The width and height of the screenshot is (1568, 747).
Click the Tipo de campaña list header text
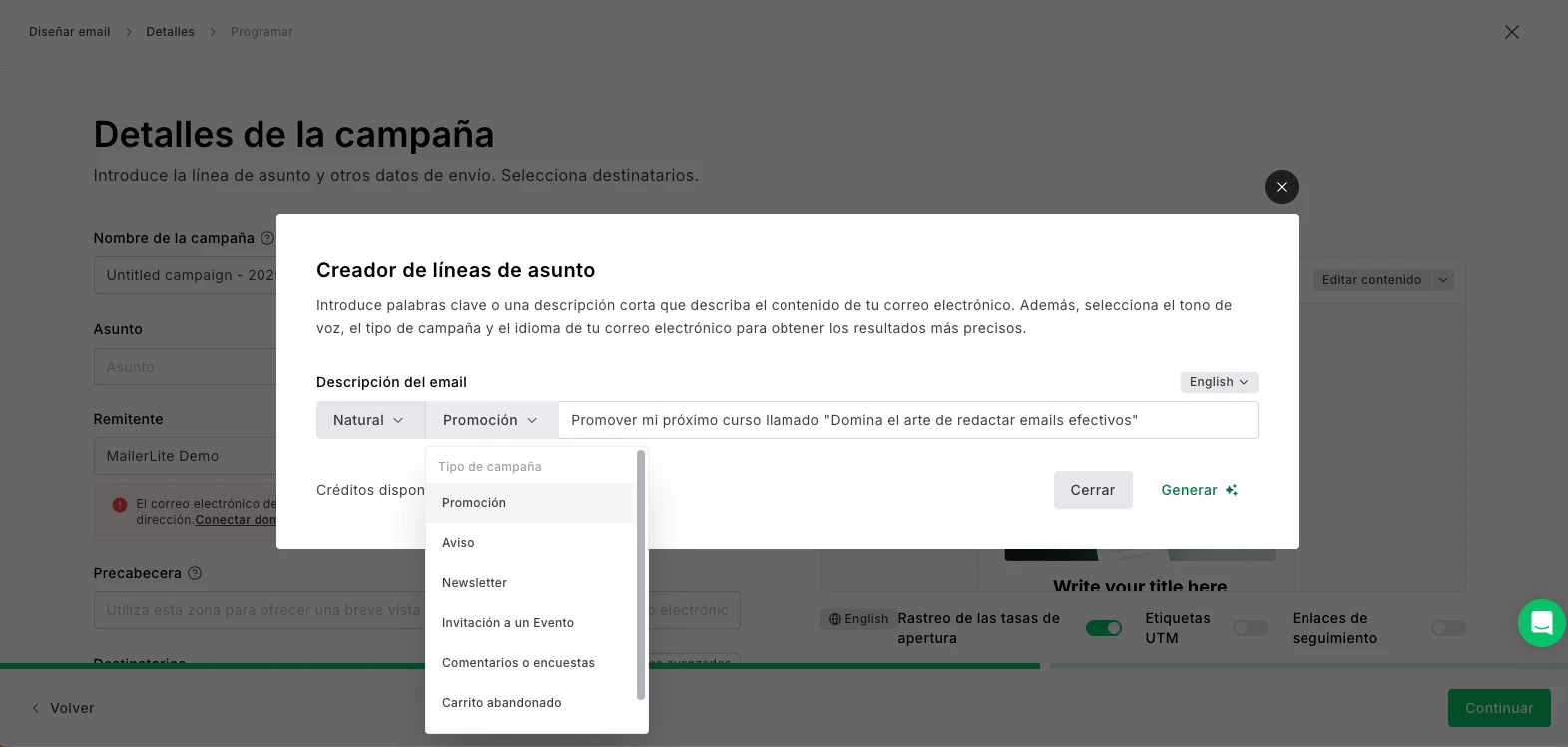490,467
